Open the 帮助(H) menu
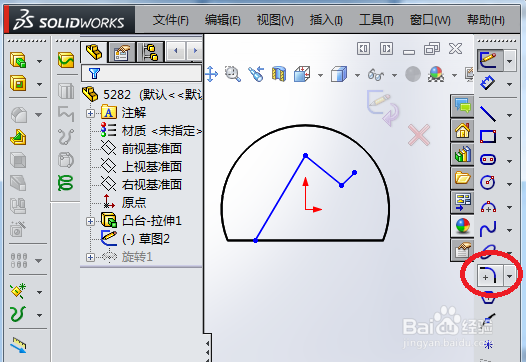 (486, 20)
